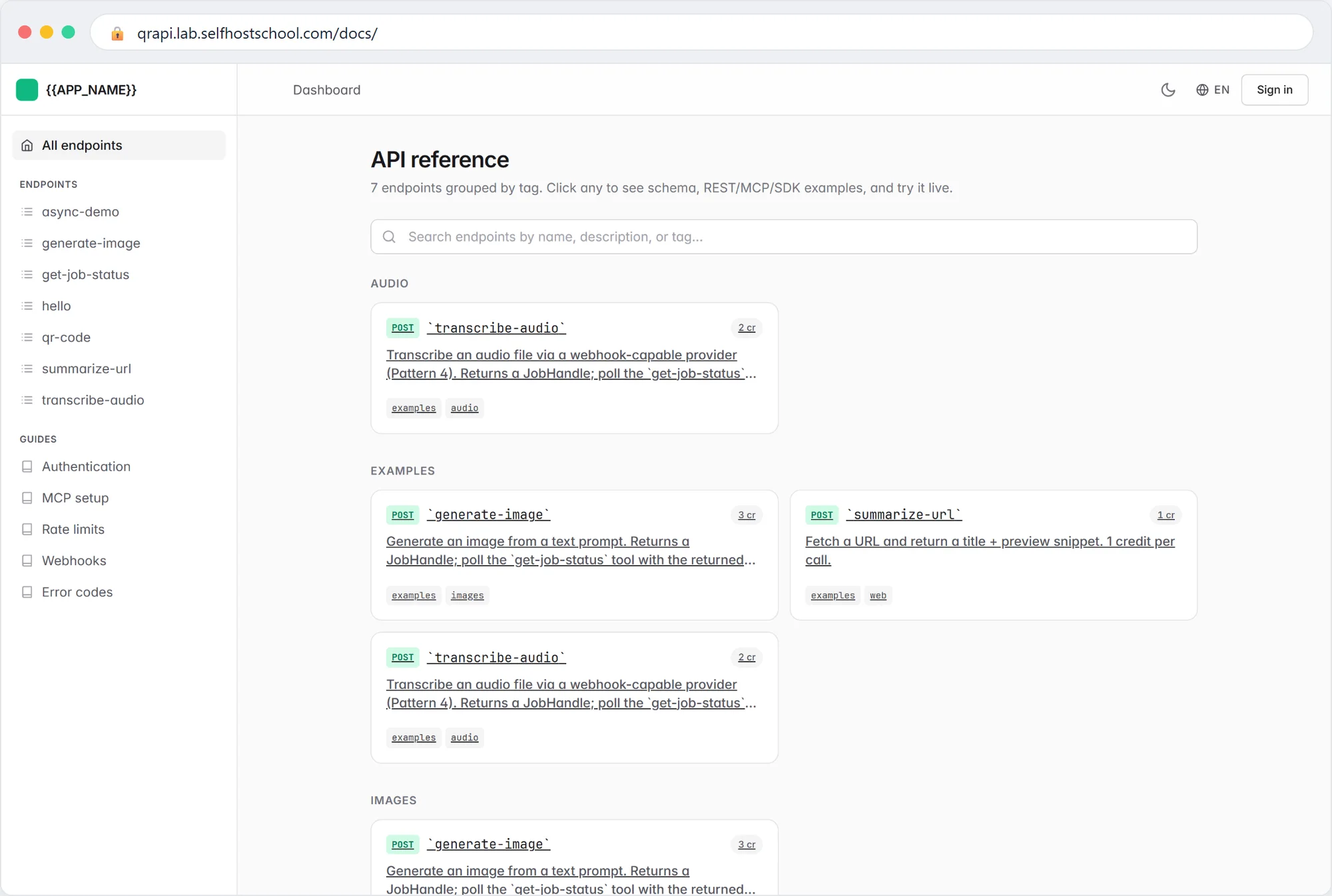Click the home icon beside All endpoints

point(27,145)
